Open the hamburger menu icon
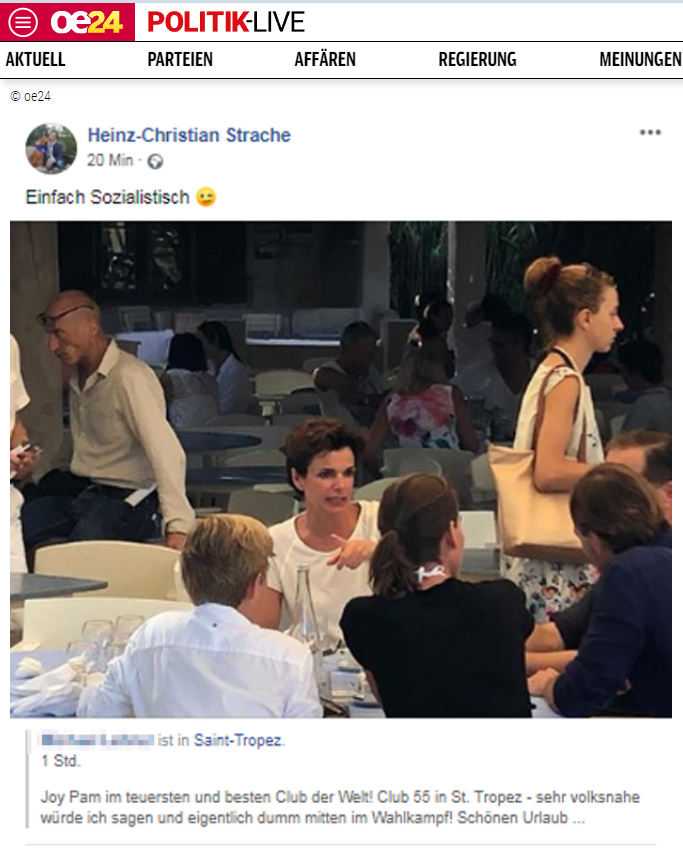Image resolution: width=683 pixels, height=861 pixels. (x=23, y=23)
